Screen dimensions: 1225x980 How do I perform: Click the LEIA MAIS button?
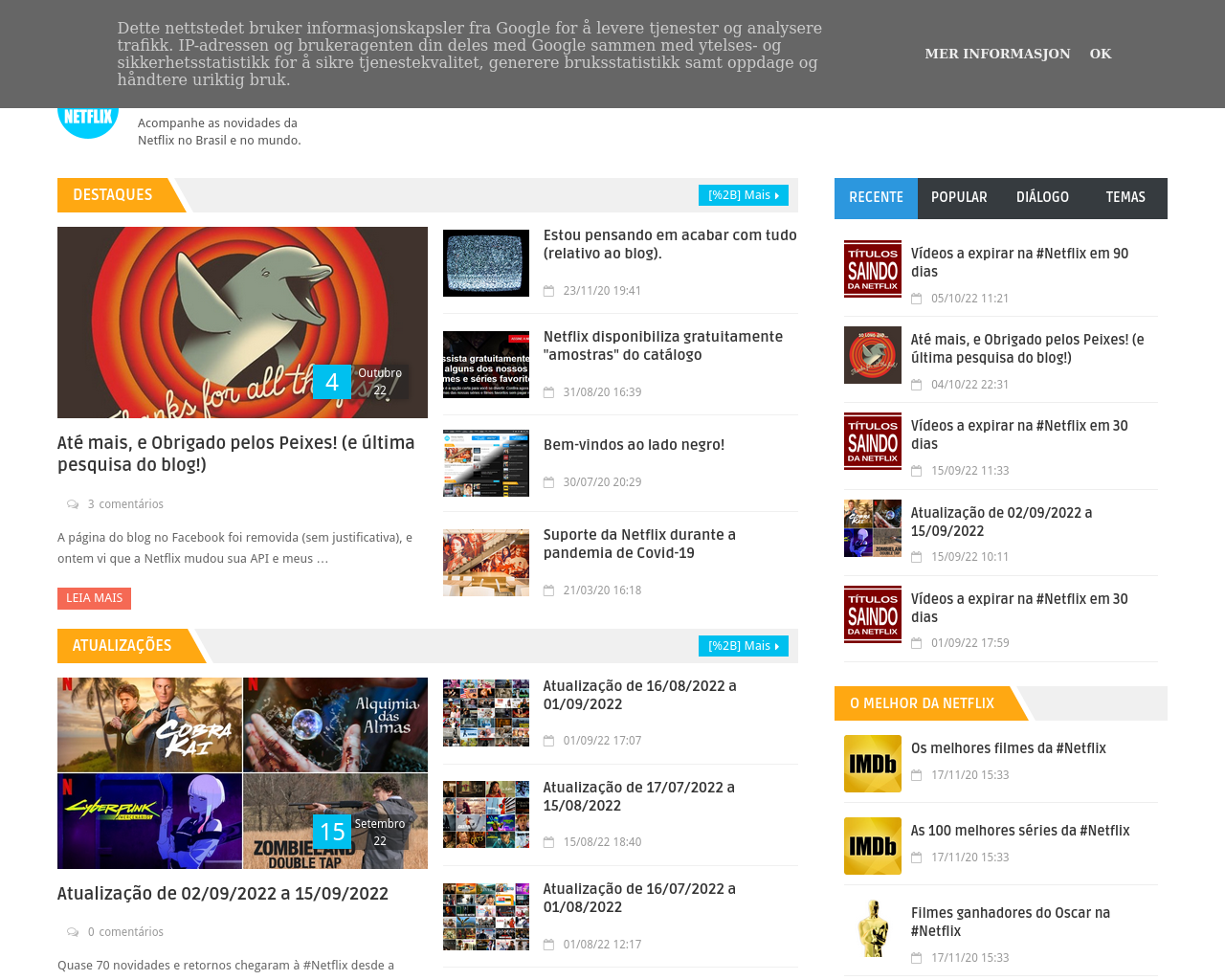coord(94,598)
